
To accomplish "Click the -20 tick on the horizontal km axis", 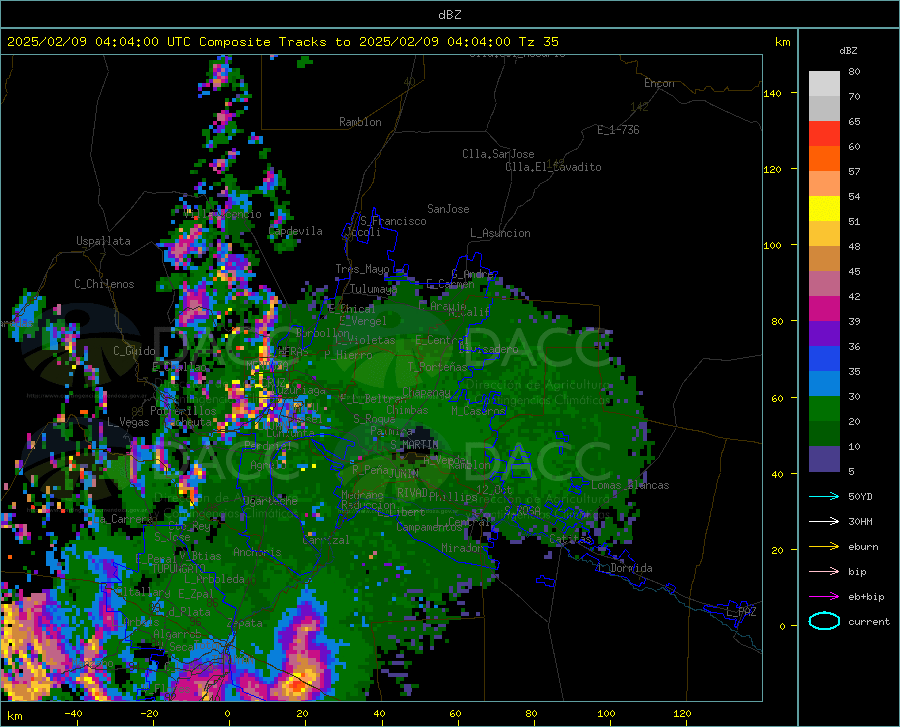I will (x=149, y=714).
